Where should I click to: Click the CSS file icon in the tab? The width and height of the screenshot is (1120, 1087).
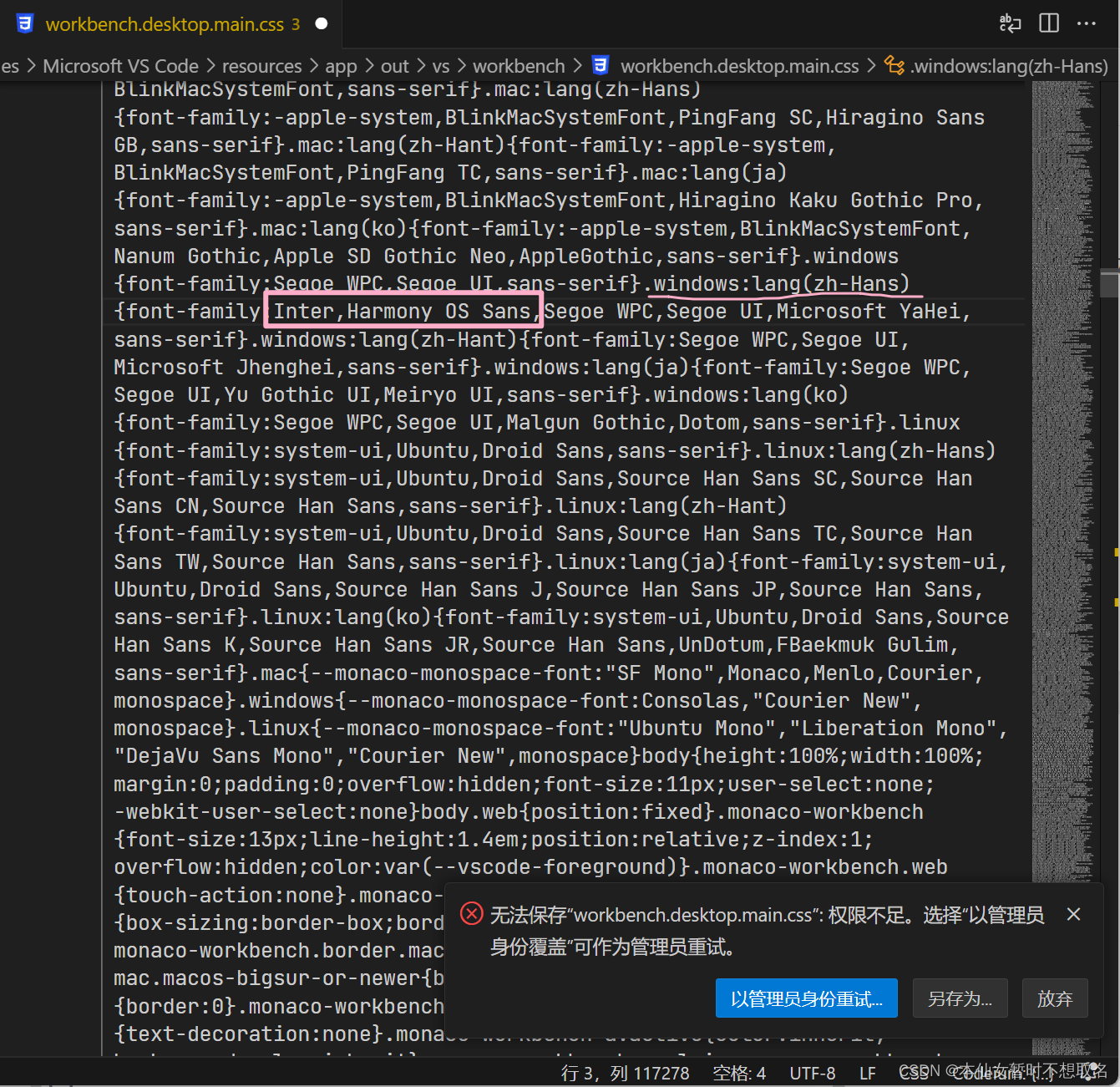pos(26,24)
